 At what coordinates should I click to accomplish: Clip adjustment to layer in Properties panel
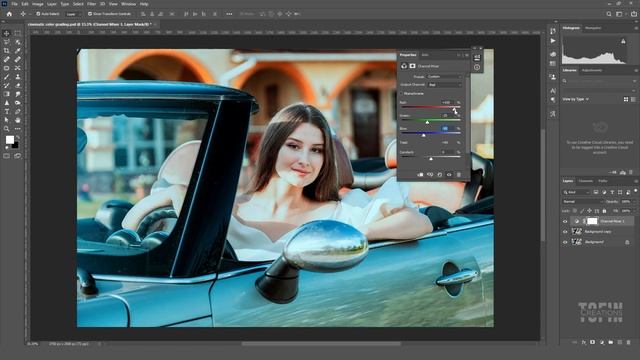[x=420, y=175]
